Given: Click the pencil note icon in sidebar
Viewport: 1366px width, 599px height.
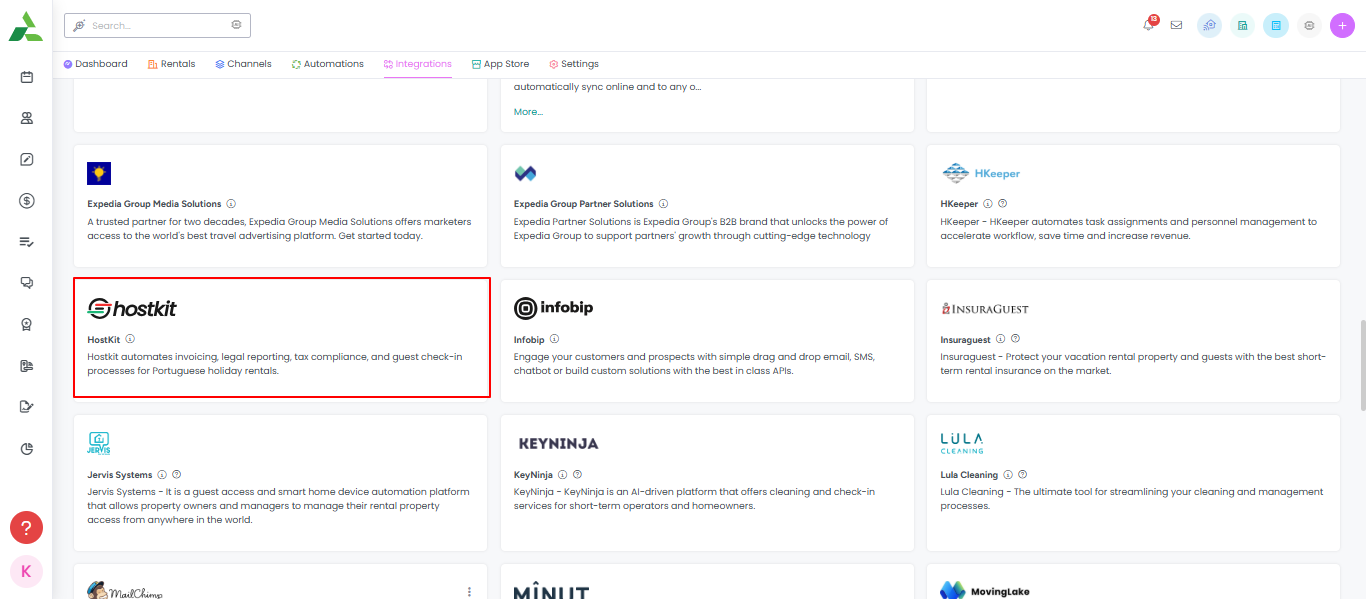Looking at the screenshot, I should [27, 159].
